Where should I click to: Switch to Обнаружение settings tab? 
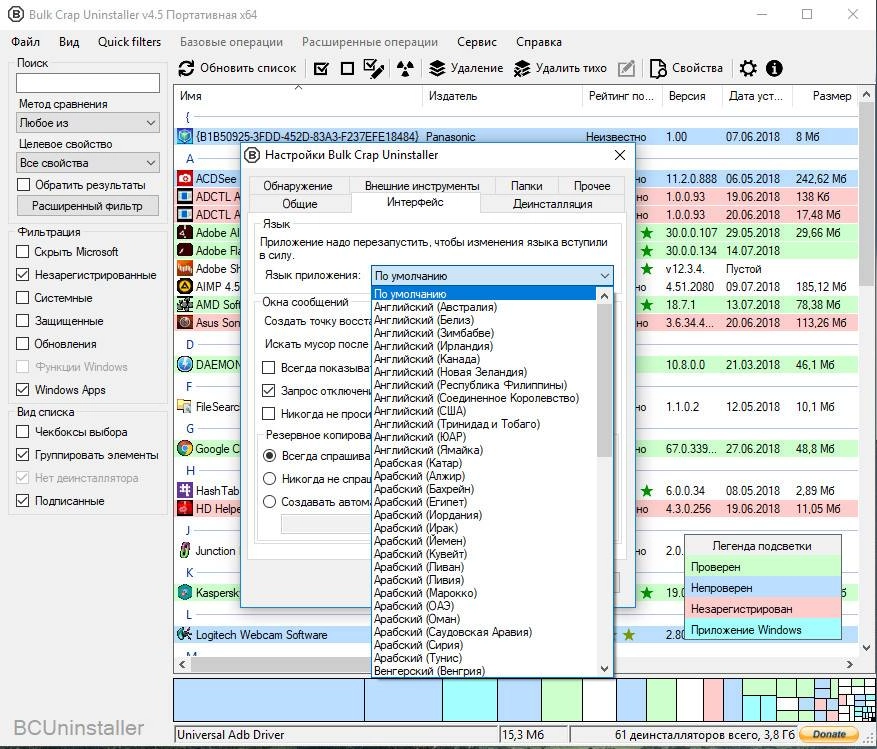298,186
